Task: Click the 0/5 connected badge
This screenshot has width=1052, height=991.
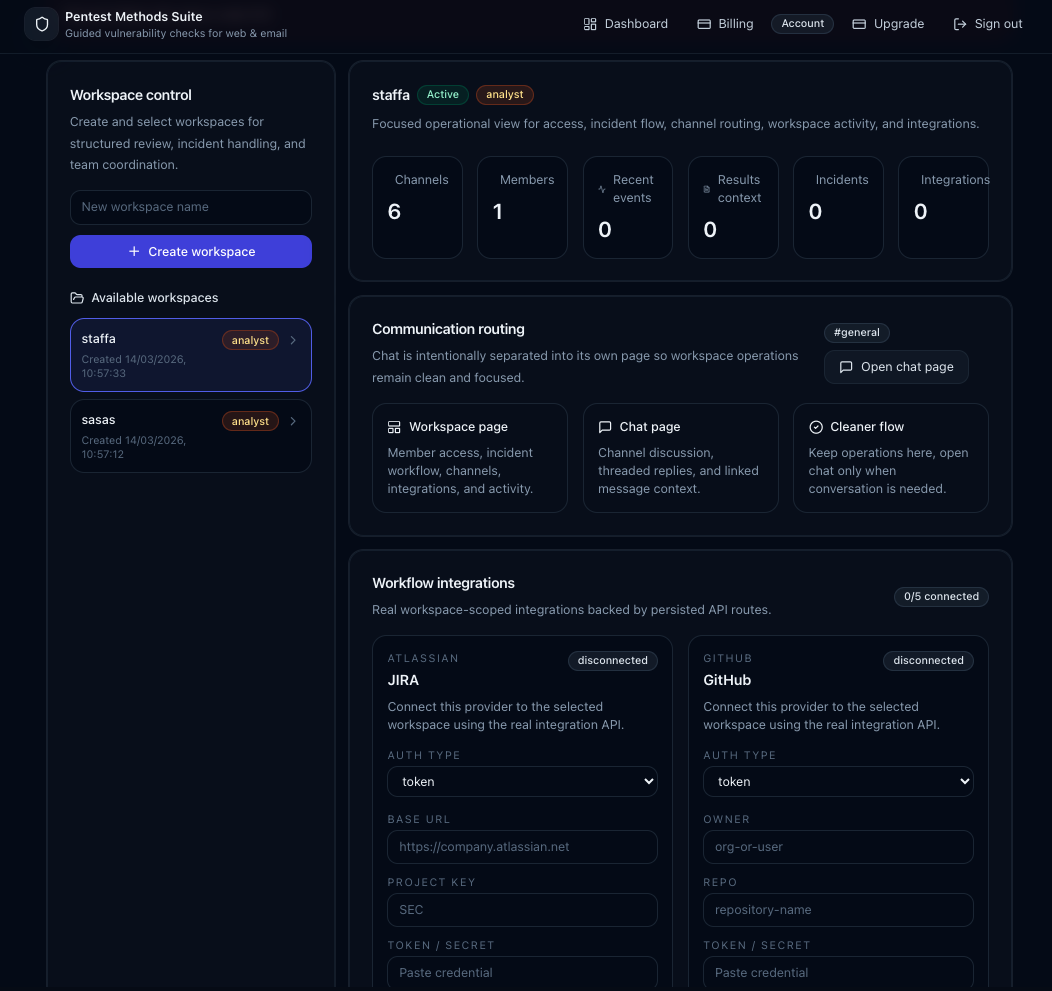Action: coord(941,596)
